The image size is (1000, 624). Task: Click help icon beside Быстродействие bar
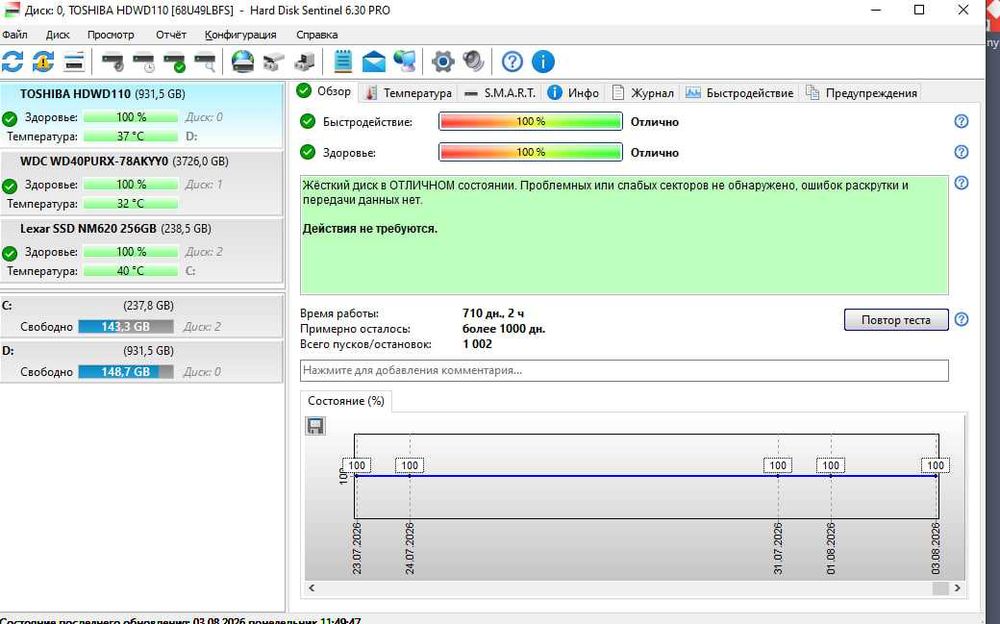point(961,121)
